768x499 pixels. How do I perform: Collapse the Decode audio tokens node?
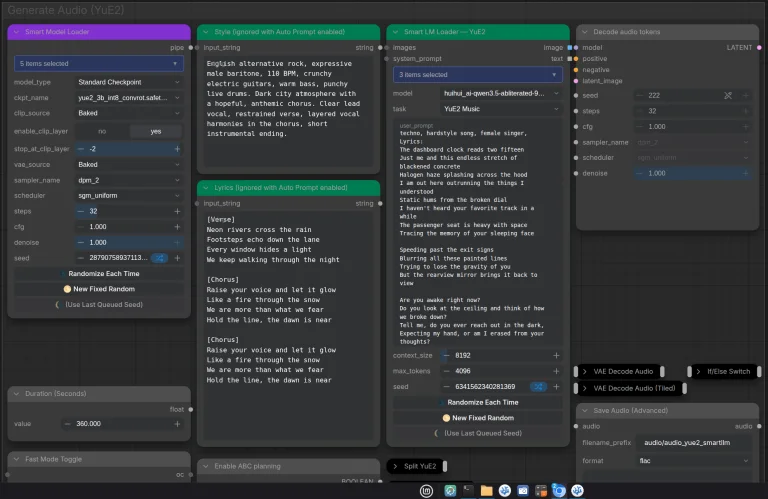(585, 32)
